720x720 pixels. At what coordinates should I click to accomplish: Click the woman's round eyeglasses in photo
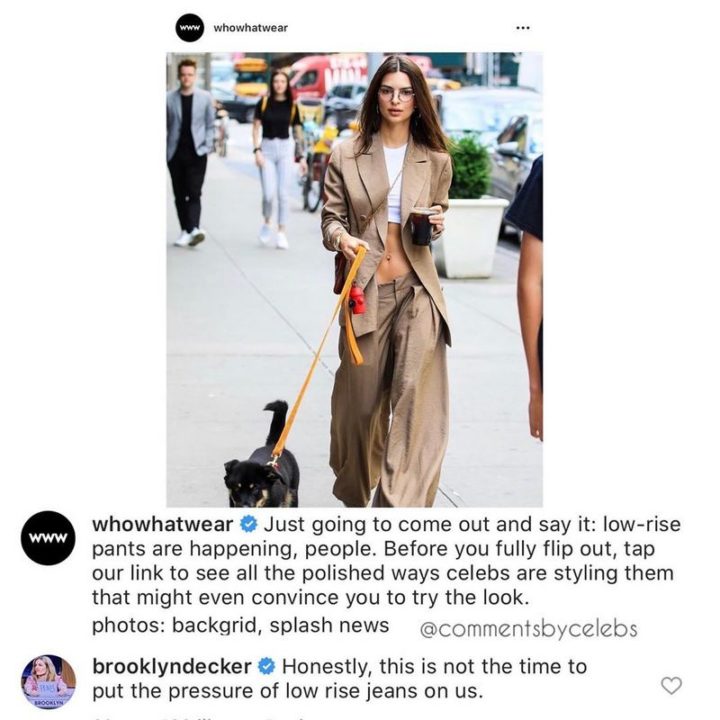(396, 94)
